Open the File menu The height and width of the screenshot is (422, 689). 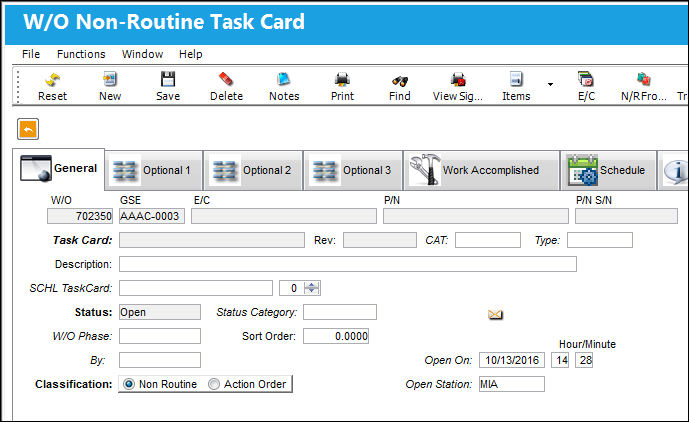[31, 54]
